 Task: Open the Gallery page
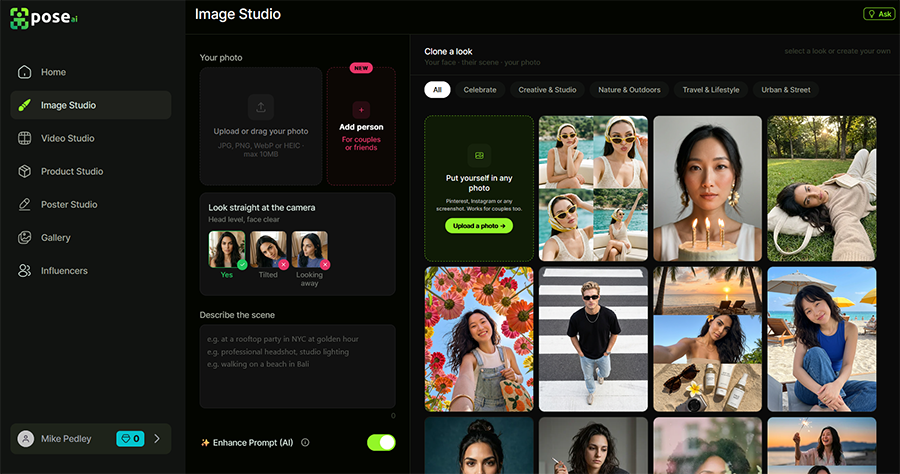91,238
